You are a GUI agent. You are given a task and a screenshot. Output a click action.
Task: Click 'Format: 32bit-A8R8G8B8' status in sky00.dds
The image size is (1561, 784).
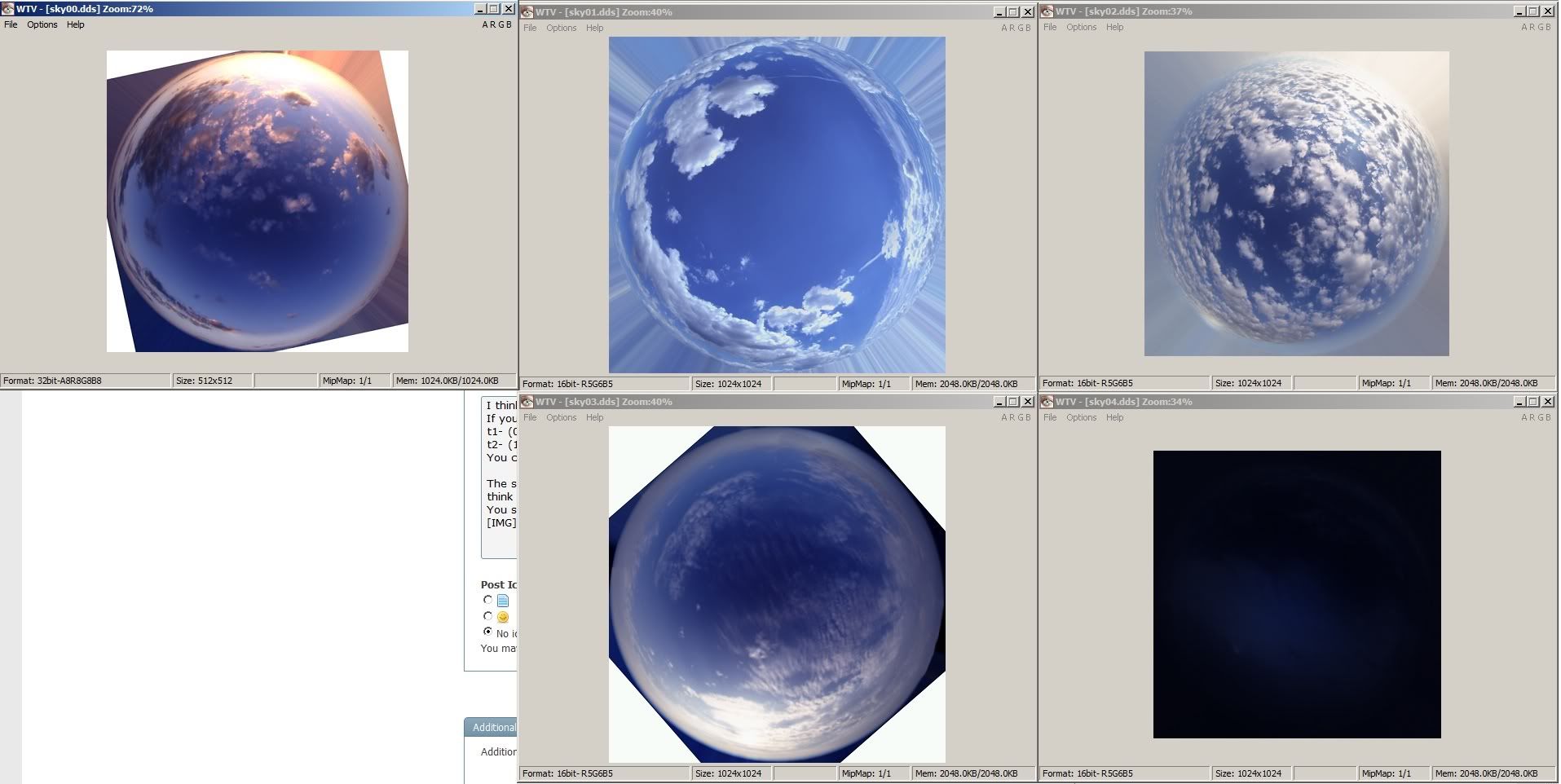click(x=86, y=381)
